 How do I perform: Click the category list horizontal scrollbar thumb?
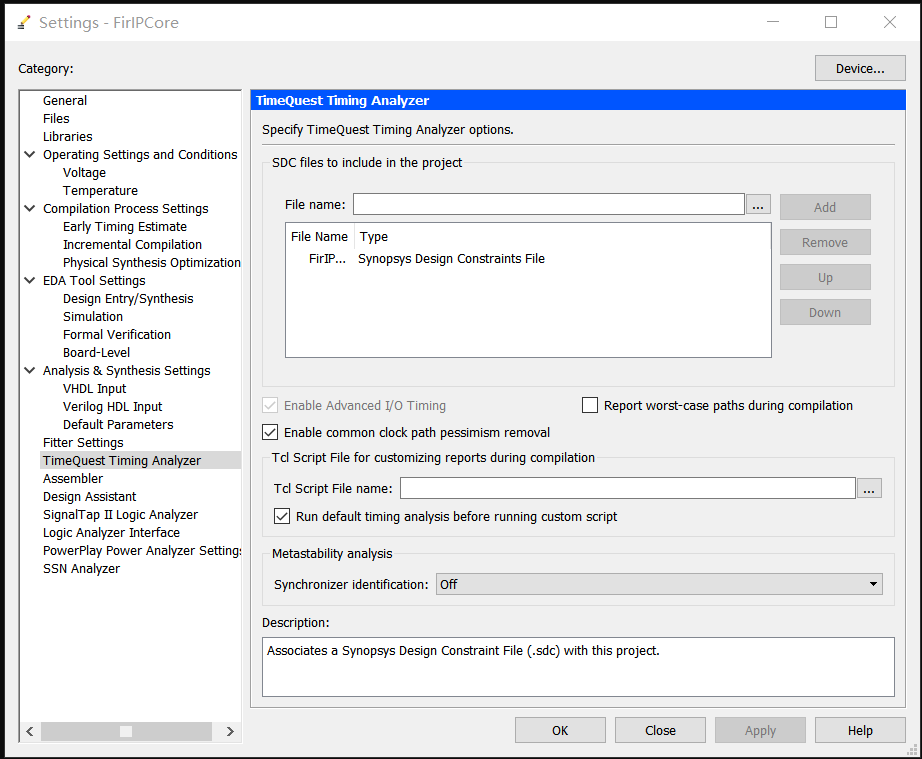(x=126, y=731)
